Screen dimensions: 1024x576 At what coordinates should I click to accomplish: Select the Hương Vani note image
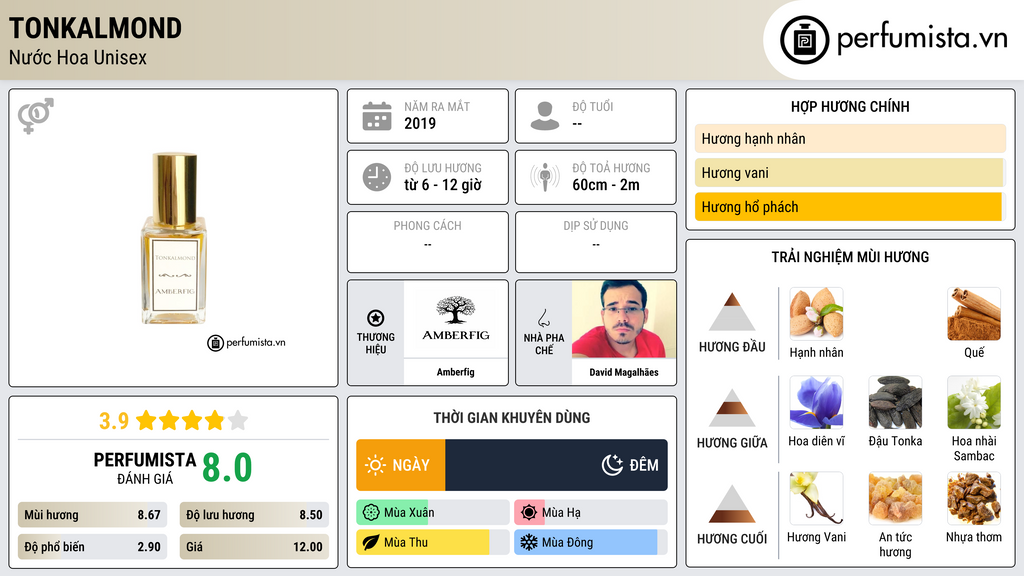(816, 498)
